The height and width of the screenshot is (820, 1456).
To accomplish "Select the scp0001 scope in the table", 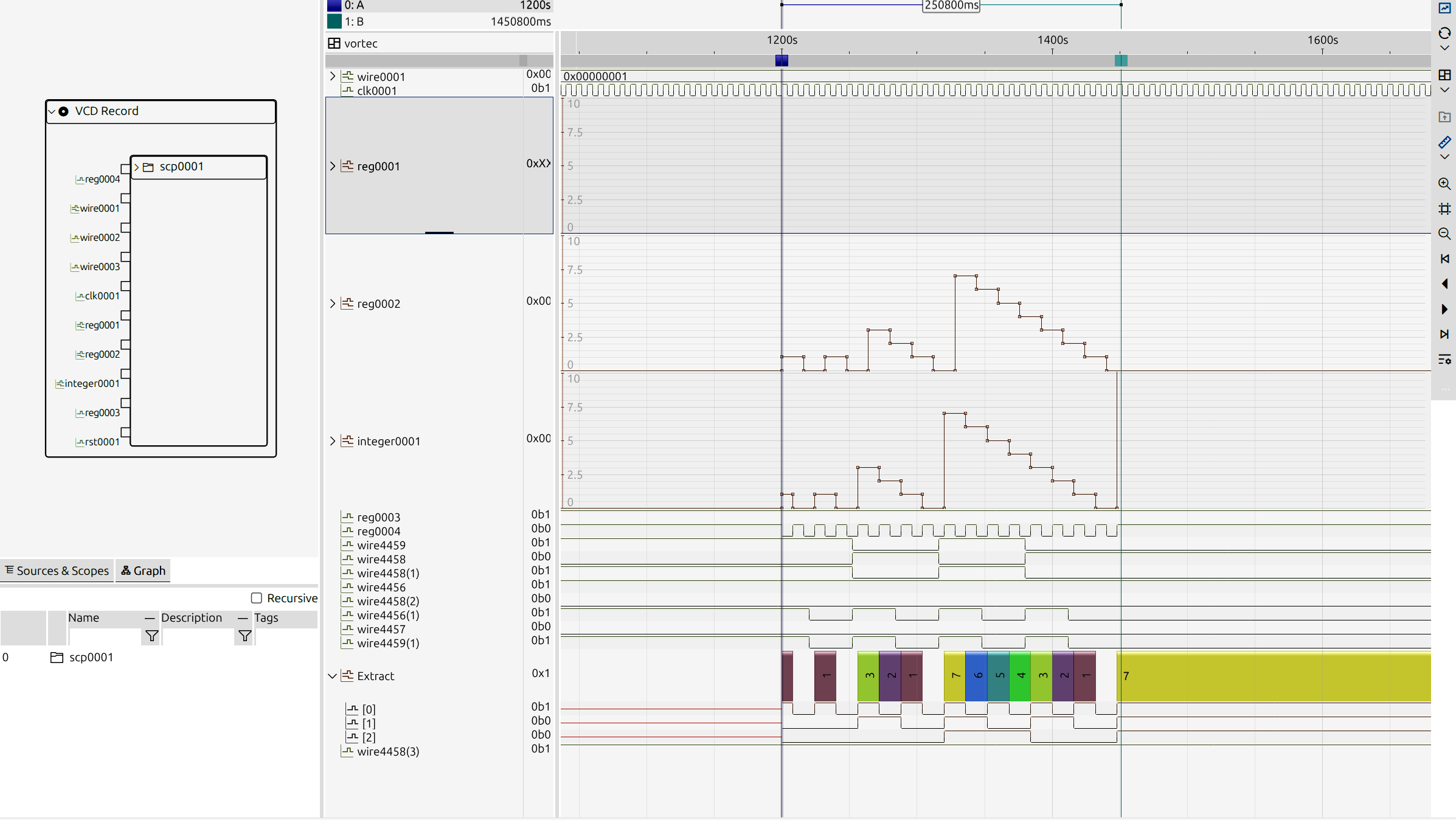I will 91,657.
